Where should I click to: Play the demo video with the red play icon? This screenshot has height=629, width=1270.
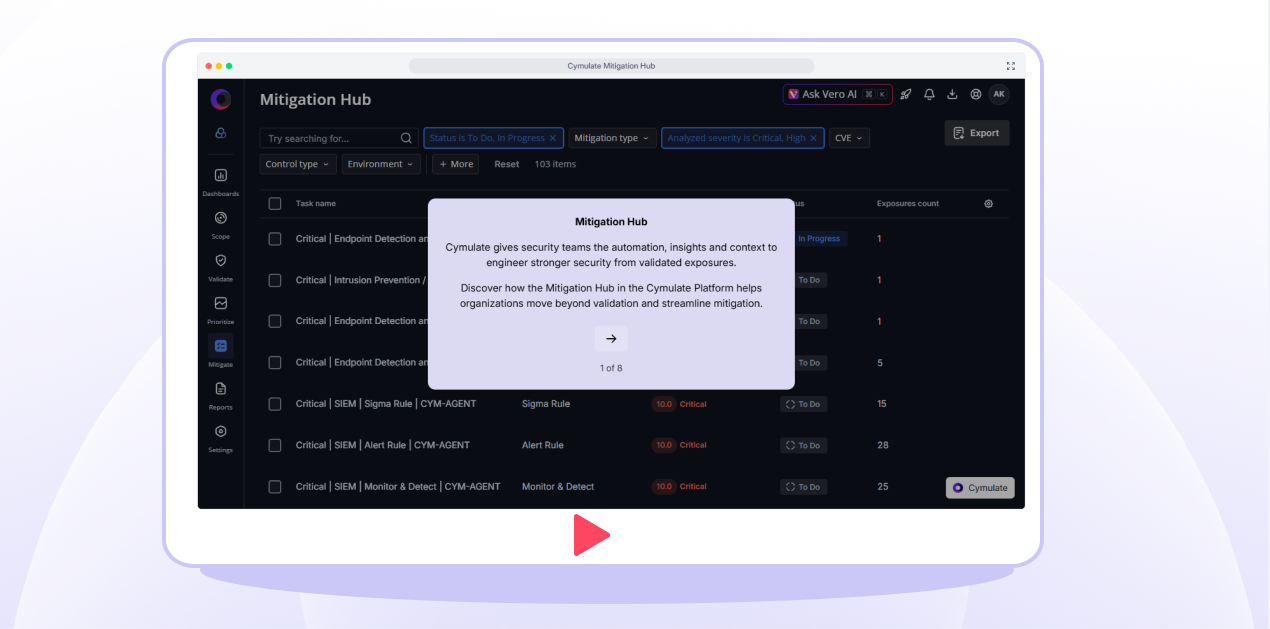click(591, 535)
